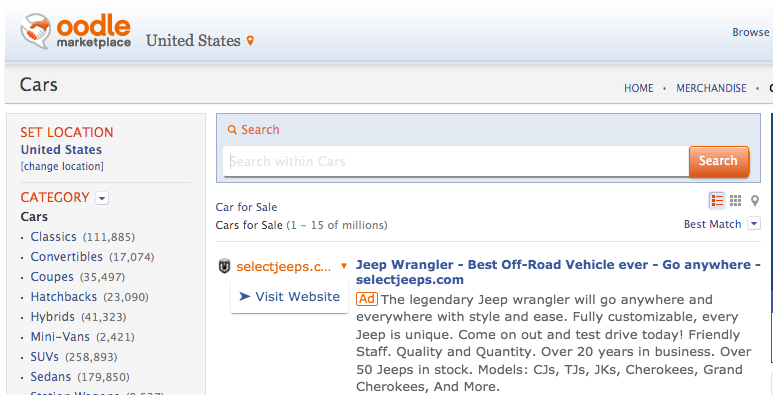This screenshot has width=773, height=395.
Task: Click the orange location pin beside United States
Action: [250, 41]
